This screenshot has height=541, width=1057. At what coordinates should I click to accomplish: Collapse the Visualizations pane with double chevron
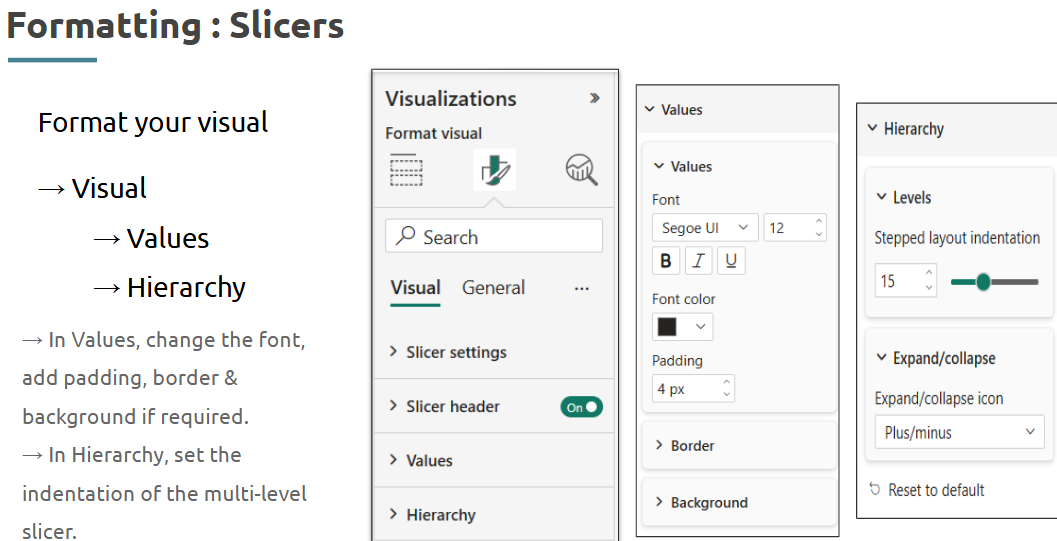tap(595, 98)
